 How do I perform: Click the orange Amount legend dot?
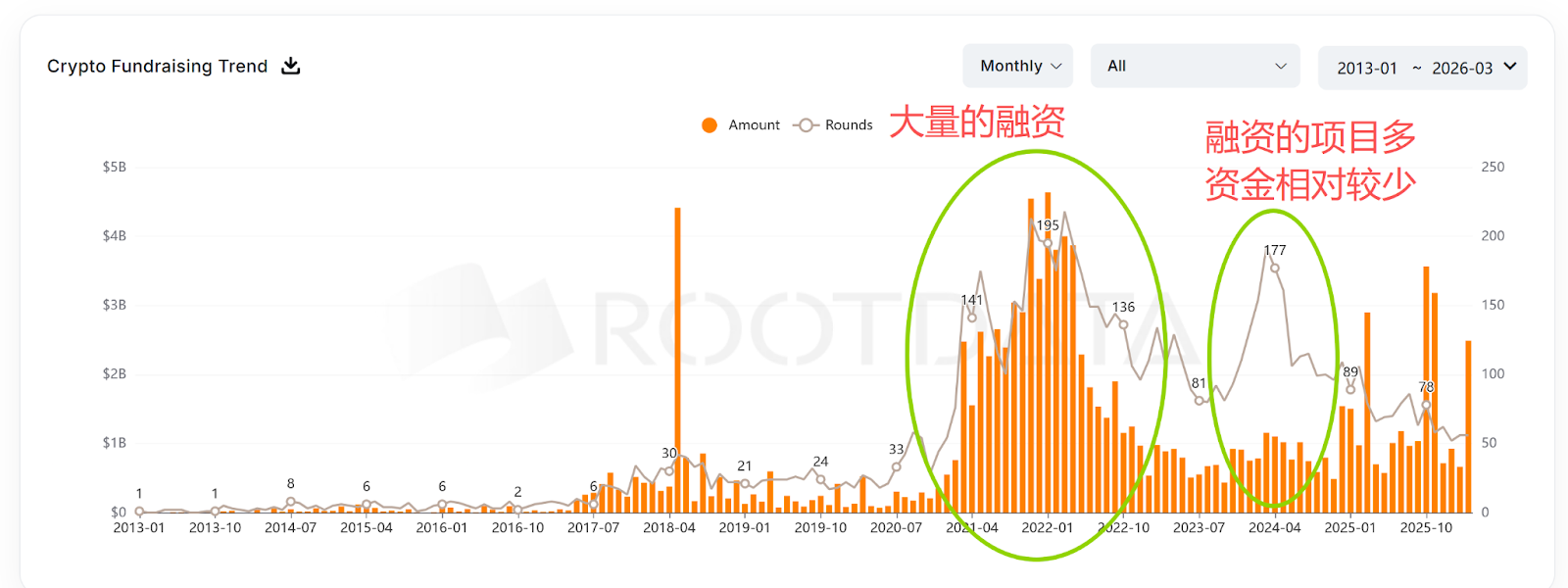[x=710, y=125]
